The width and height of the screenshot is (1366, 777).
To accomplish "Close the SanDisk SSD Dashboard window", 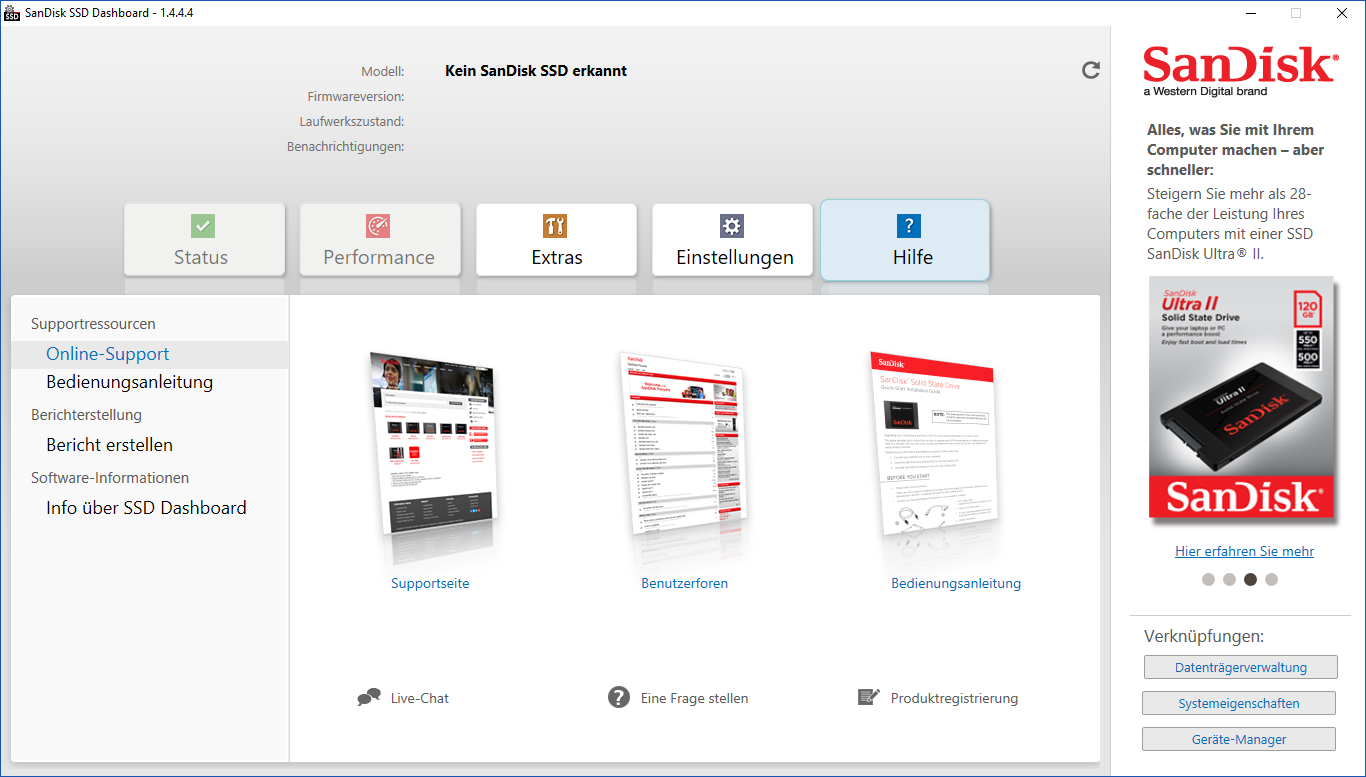I will tap(1342, 13).
